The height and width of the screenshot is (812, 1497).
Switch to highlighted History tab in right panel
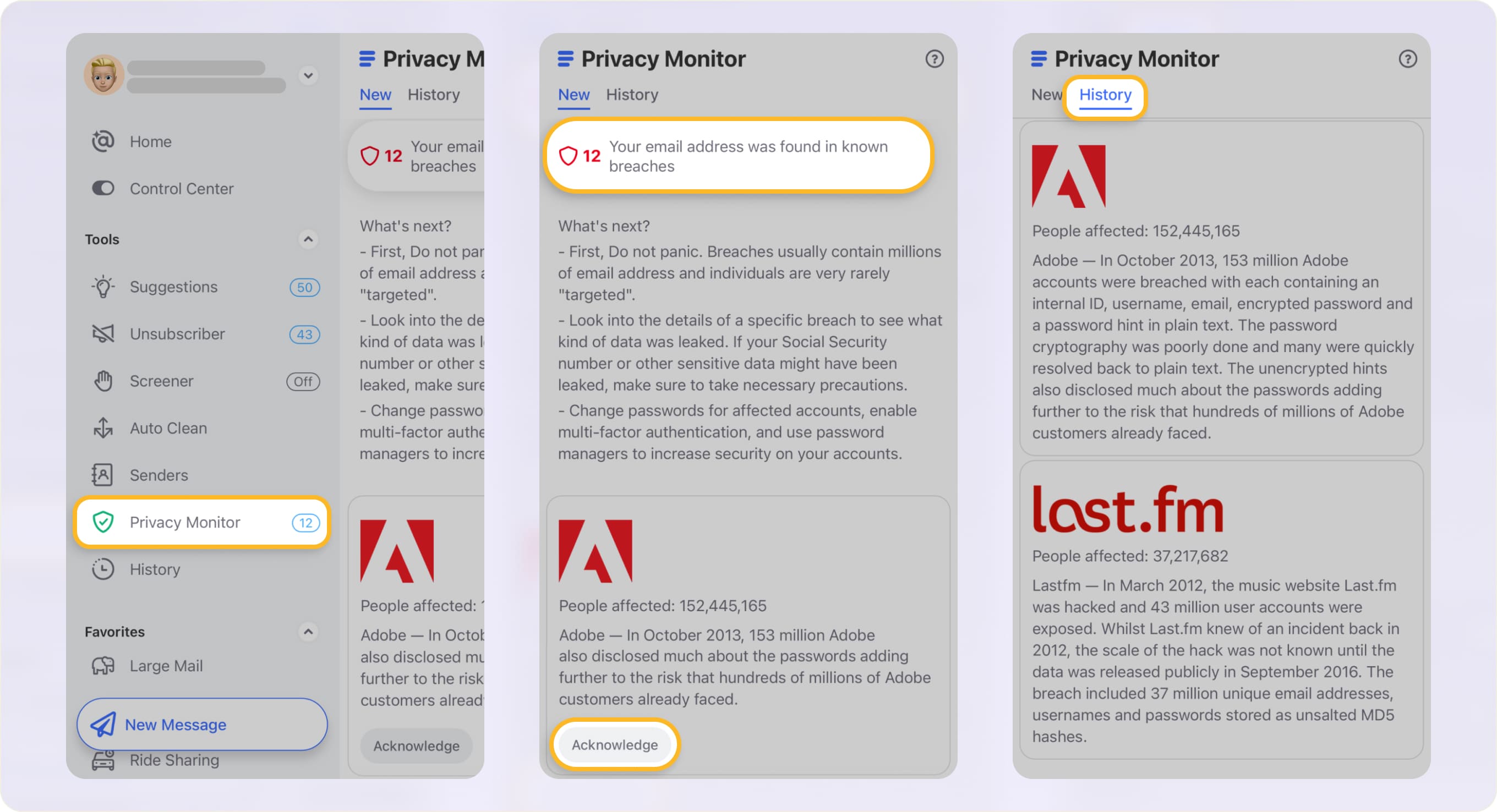[1105, 95]
